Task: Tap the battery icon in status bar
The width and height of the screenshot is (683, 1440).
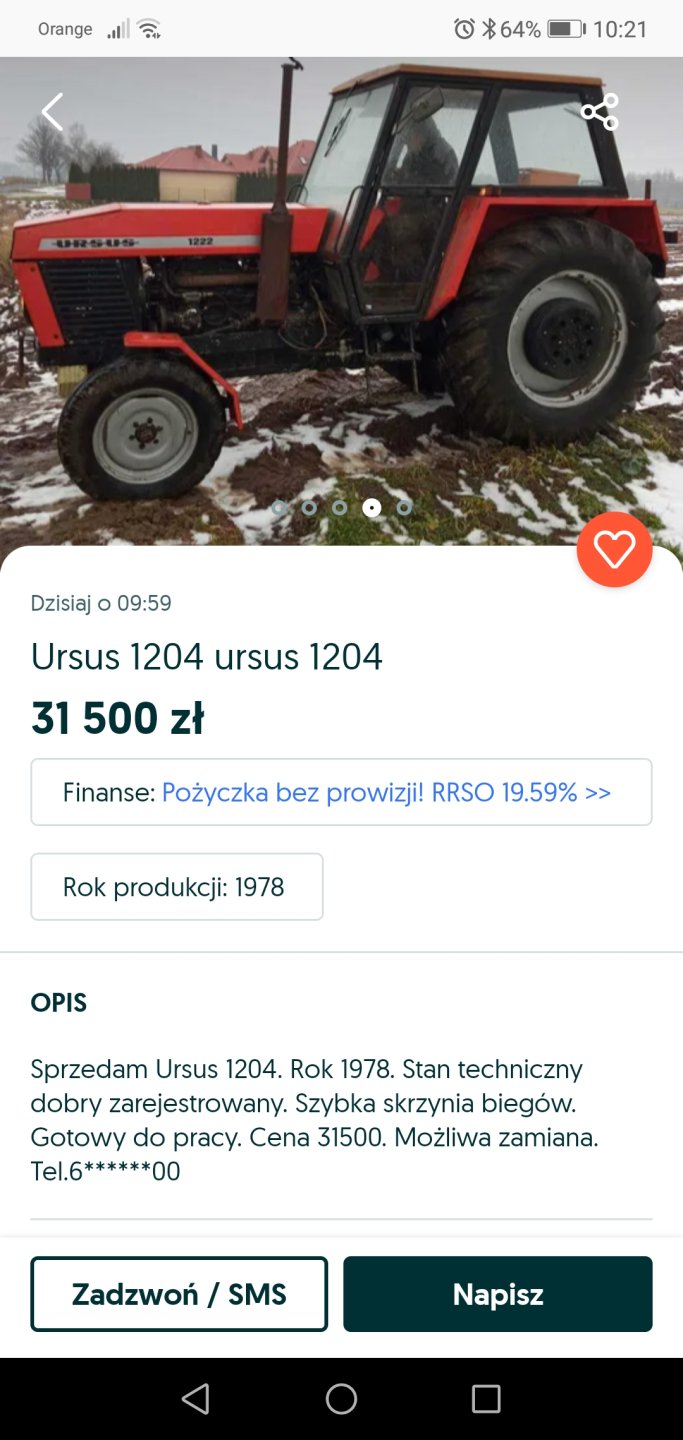Action: click(566, 29)
